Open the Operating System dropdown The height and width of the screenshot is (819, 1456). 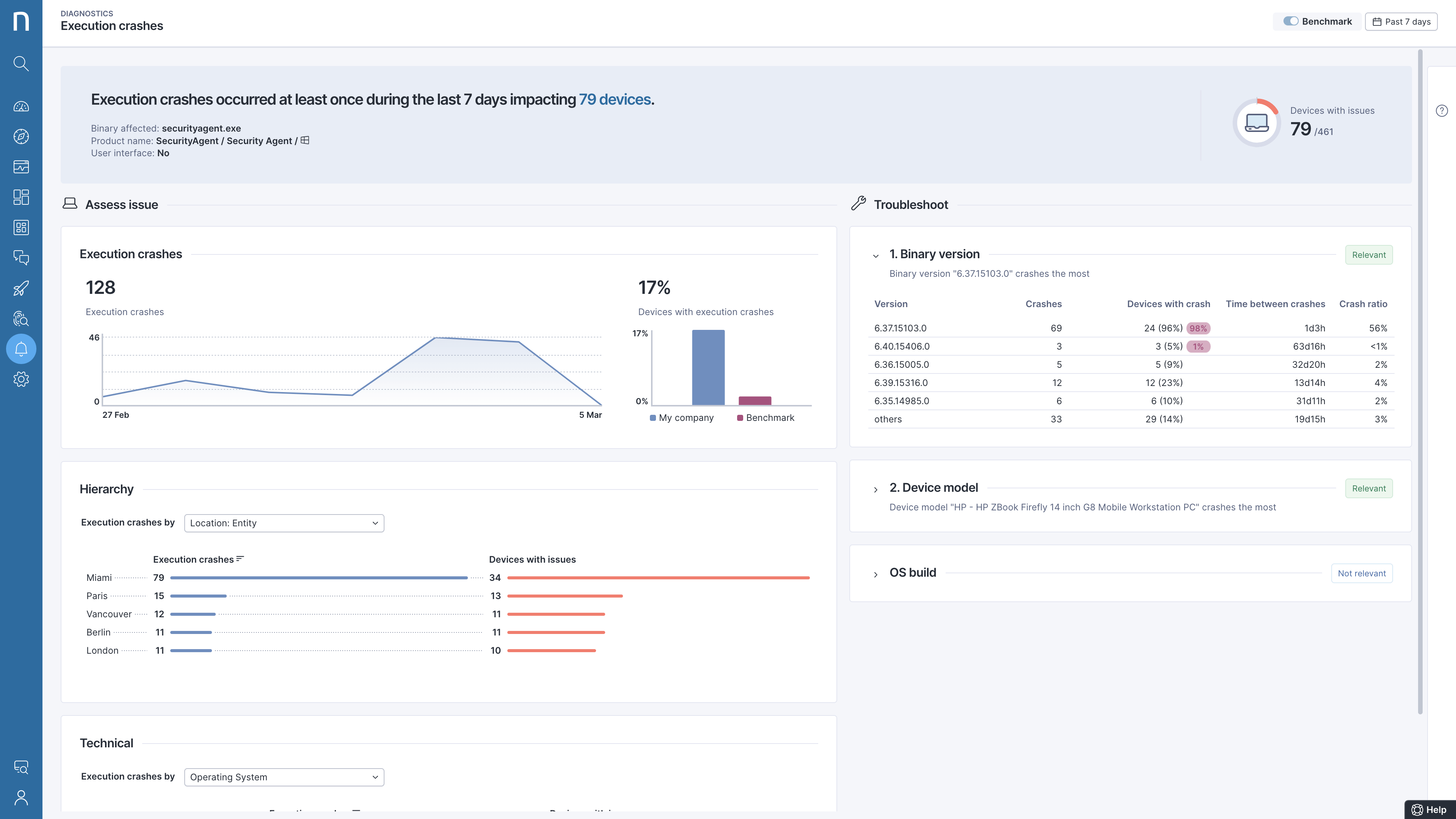(284, 777)
